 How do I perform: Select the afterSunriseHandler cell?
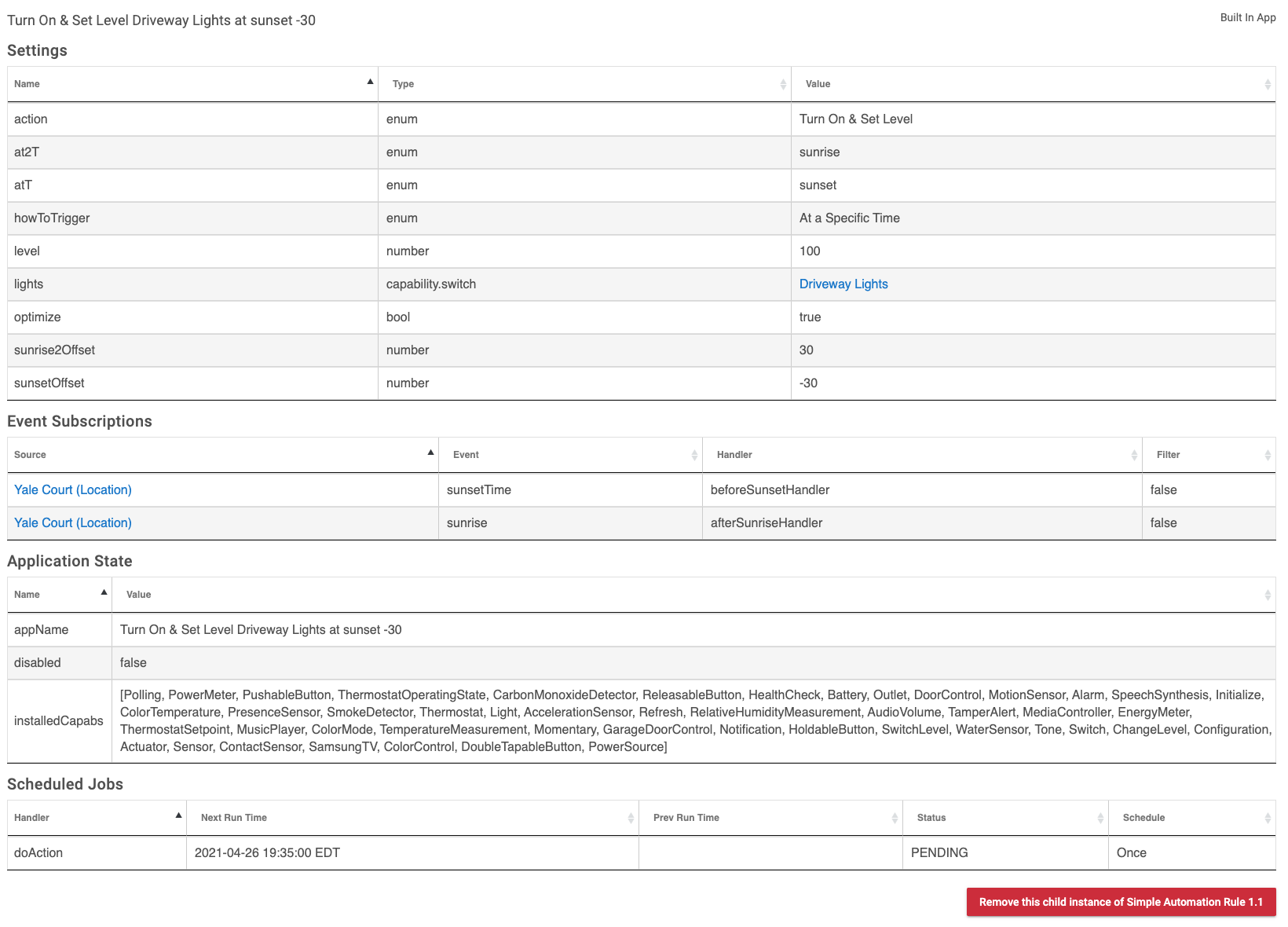pos(922,523)
